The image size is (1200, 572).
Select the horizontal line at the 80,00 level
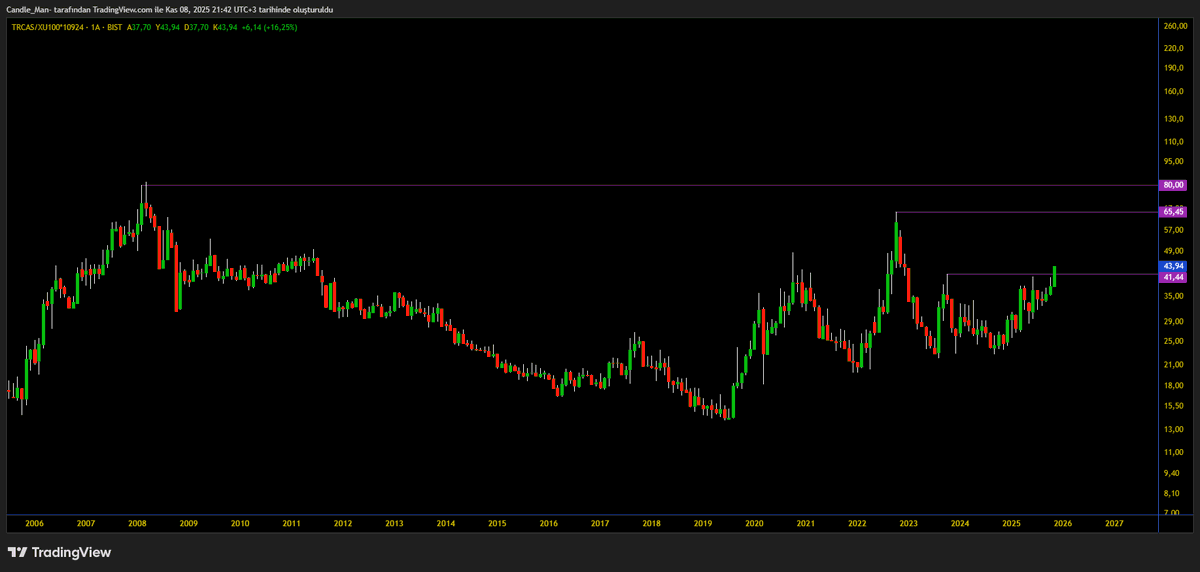pos(650,185)
